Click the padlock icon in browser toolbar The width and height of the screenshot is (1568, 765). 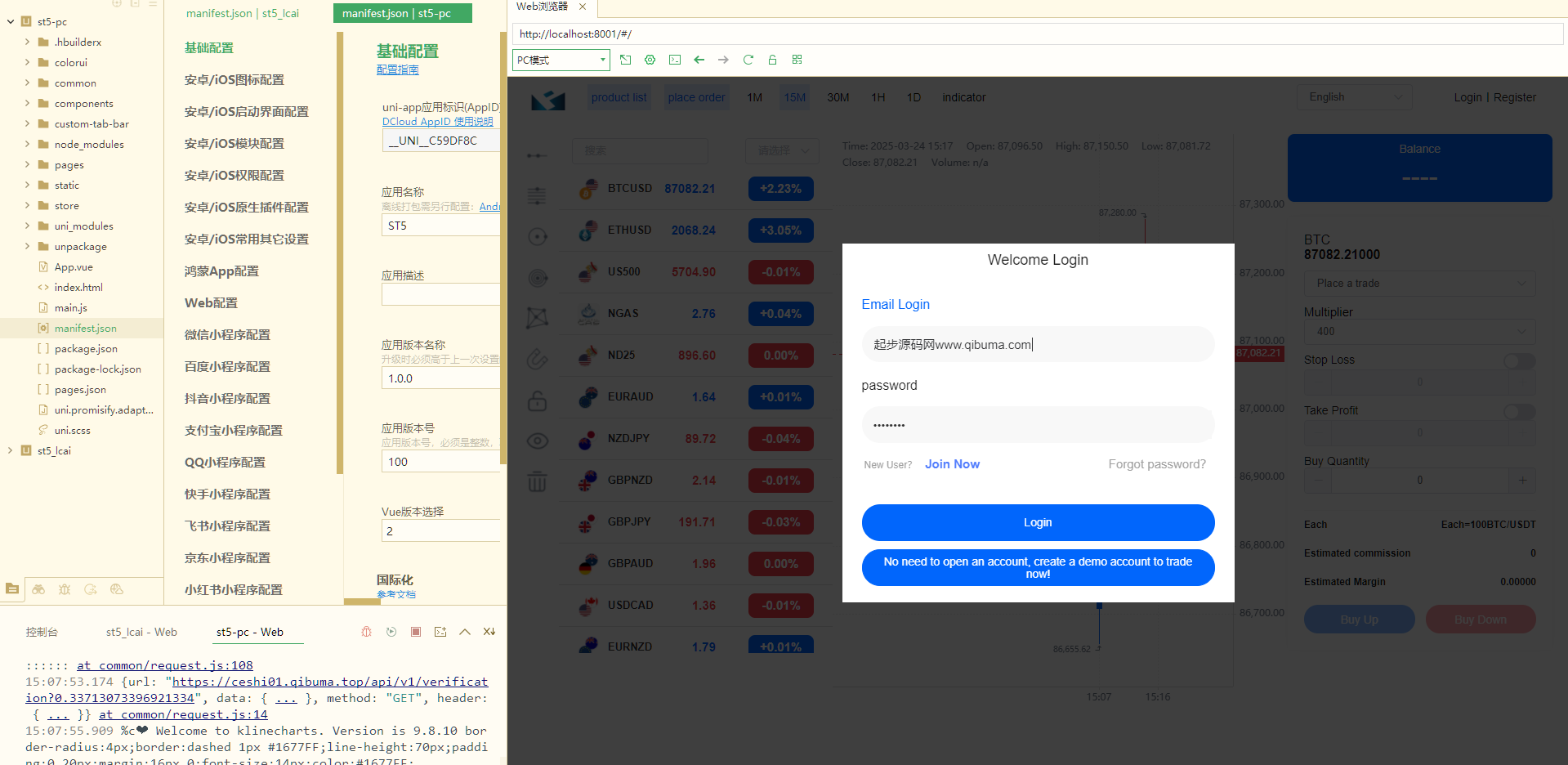tap(773, 60)
